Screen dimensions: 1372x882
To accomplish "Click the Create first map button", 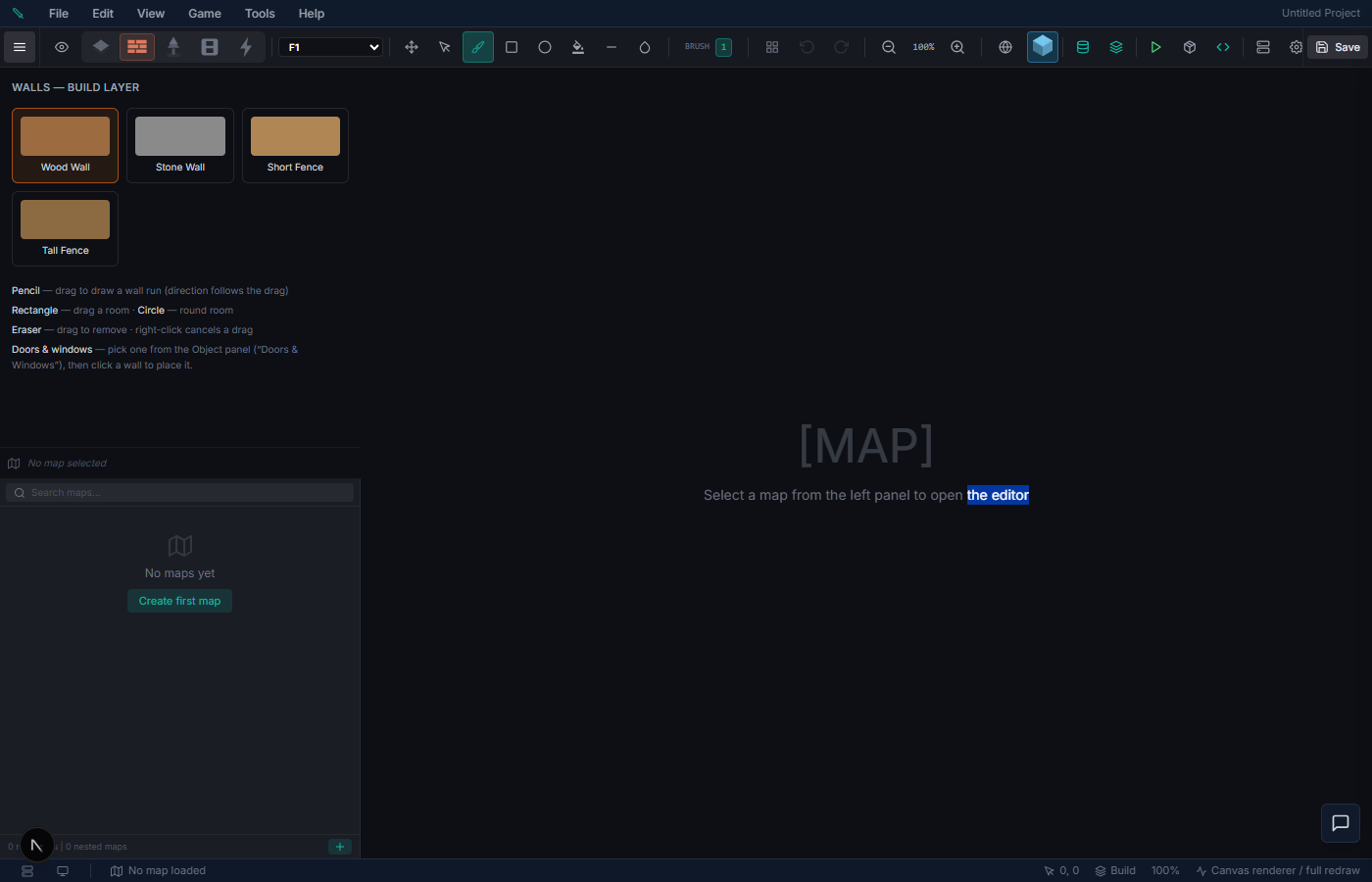I will coord(179,601).
